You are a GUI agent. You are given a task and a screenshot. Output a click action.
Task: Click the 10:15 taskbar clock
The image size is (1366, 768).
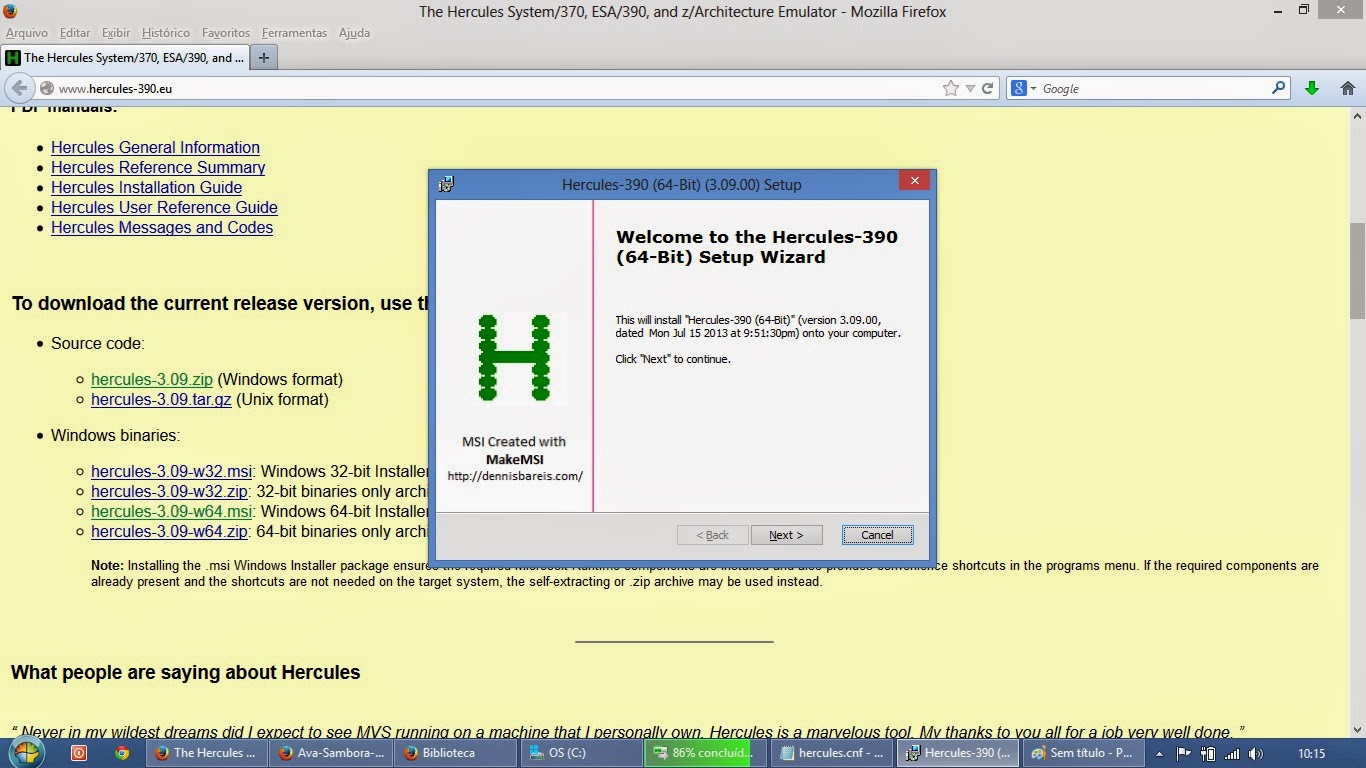point(1311,754)
